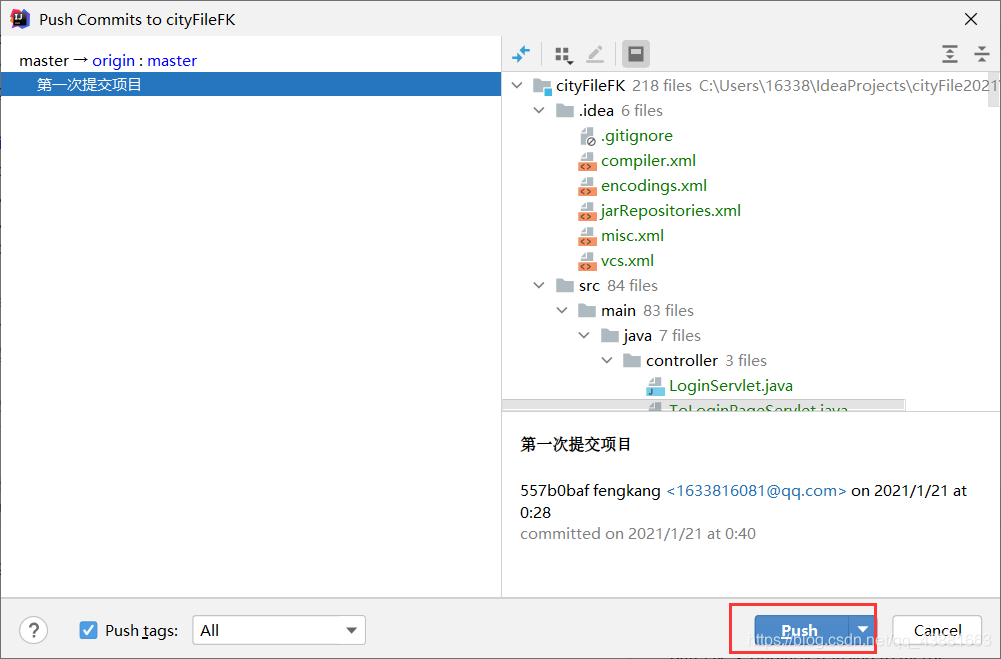
Task: Collapse the cityFileFK root node
Action: click(517, 86)
